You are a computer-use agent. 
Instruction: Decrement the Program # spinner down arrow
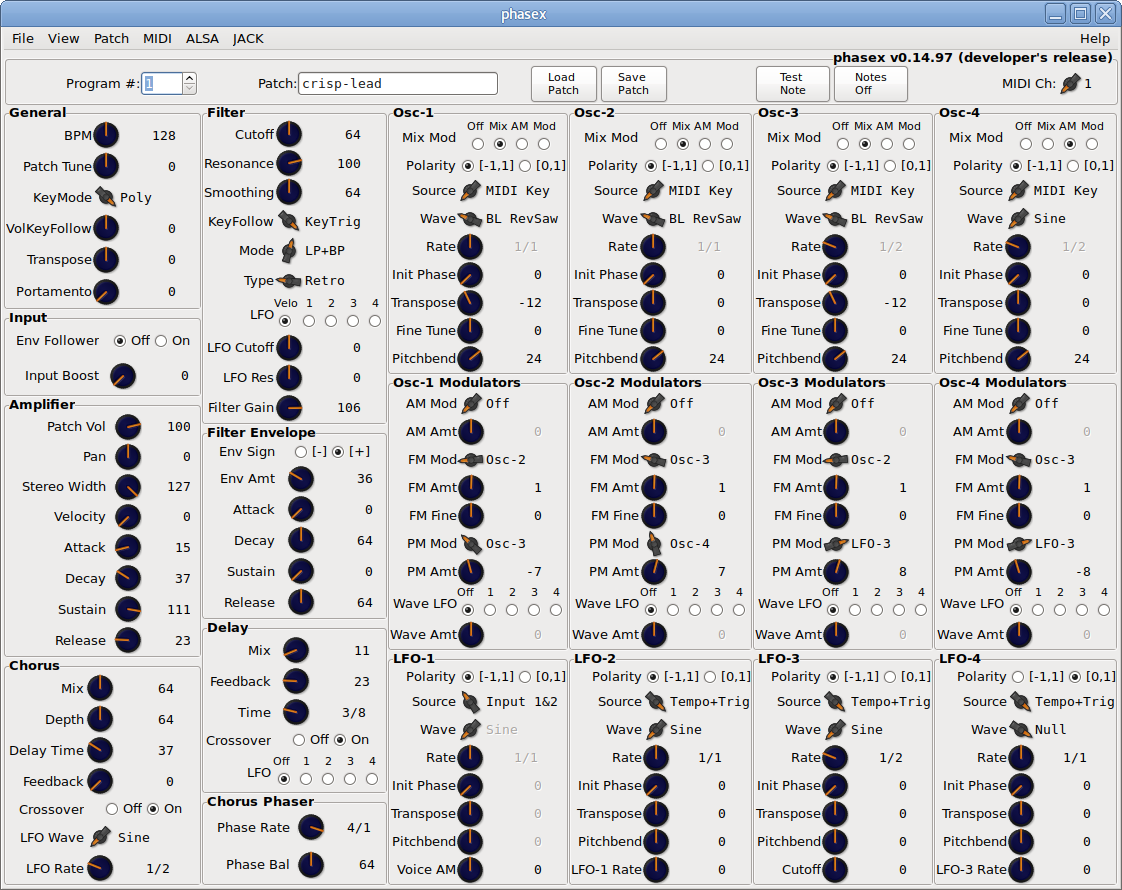point(190,88)
